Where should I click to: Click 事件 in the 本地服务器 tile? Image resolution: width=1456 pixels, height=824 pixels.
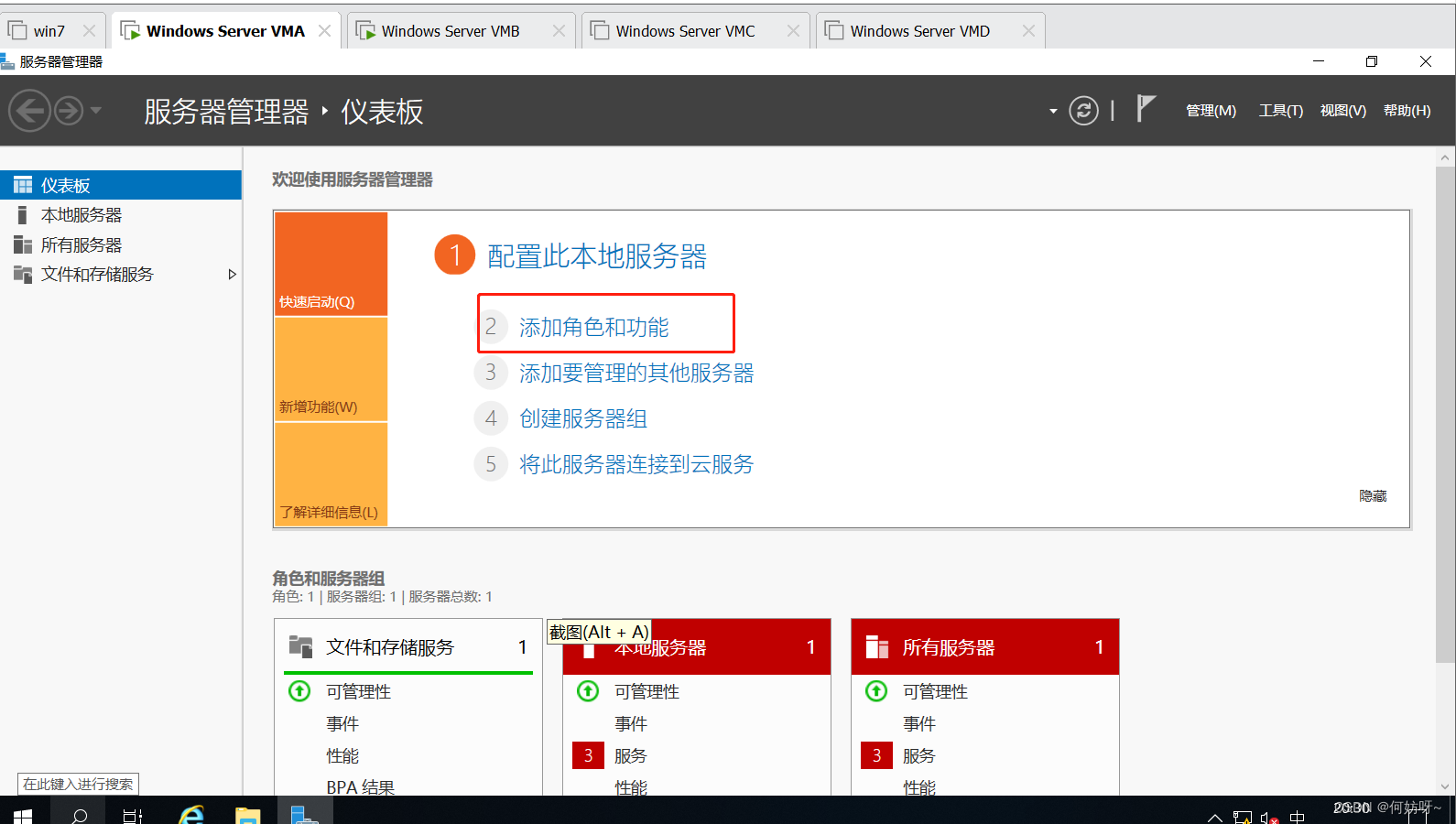(631, 723)
